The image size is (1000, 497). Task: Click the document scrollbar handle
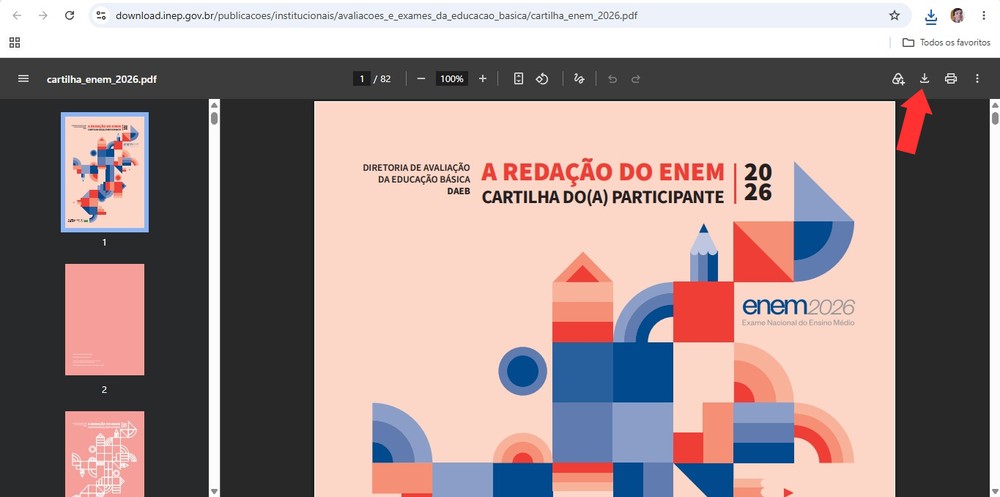tap(994, 118)
